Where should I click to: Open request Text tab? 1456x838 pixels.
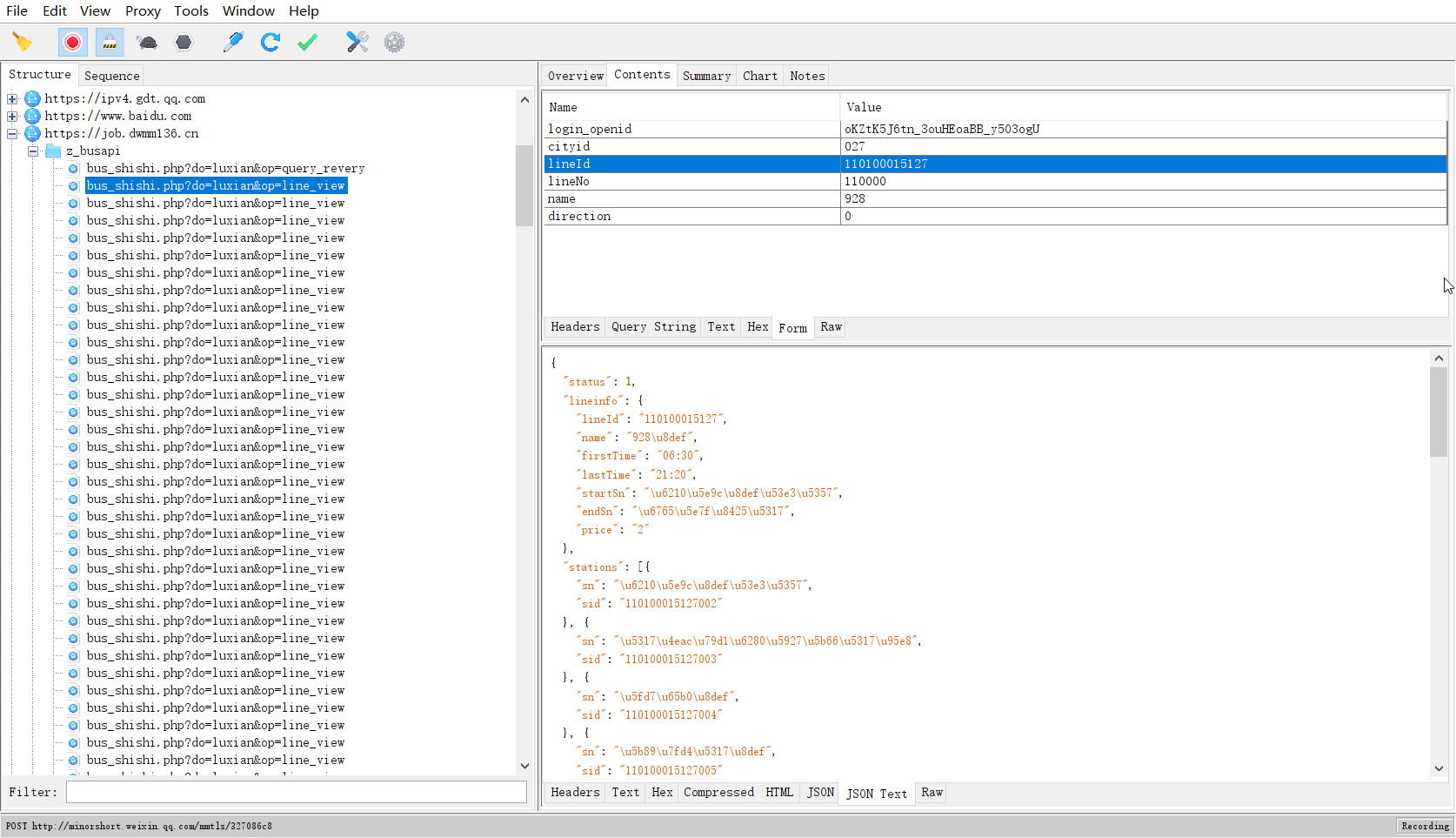(x=721, y=327)
